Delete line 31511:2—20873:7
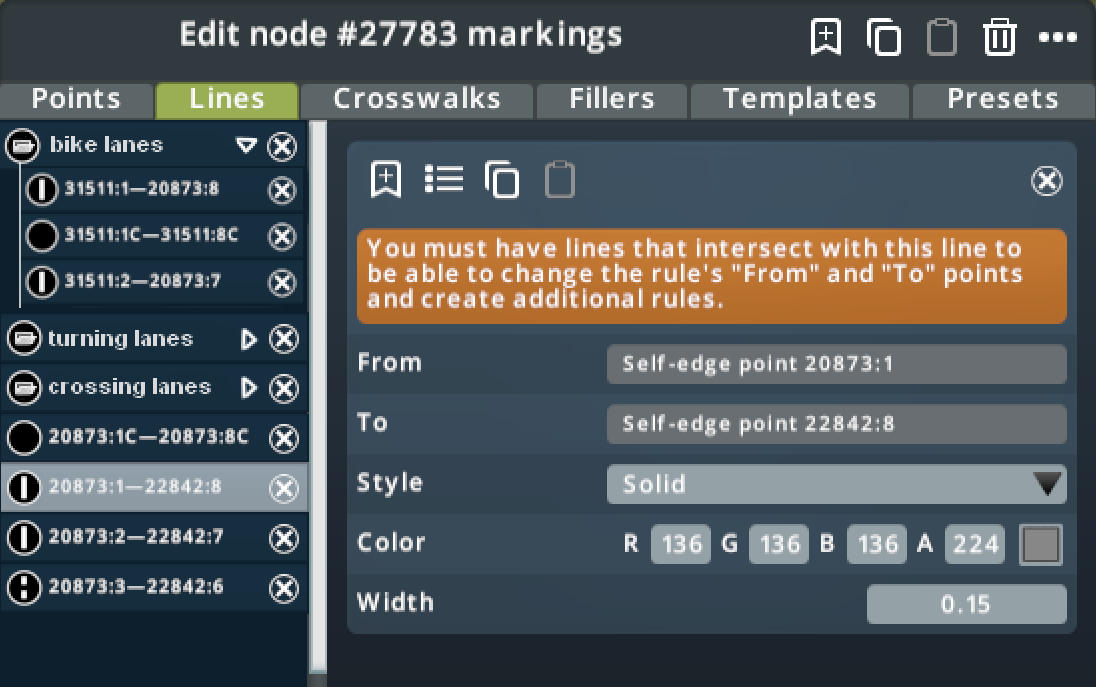This screenshot has height=687, width=1096. [282, 282]
